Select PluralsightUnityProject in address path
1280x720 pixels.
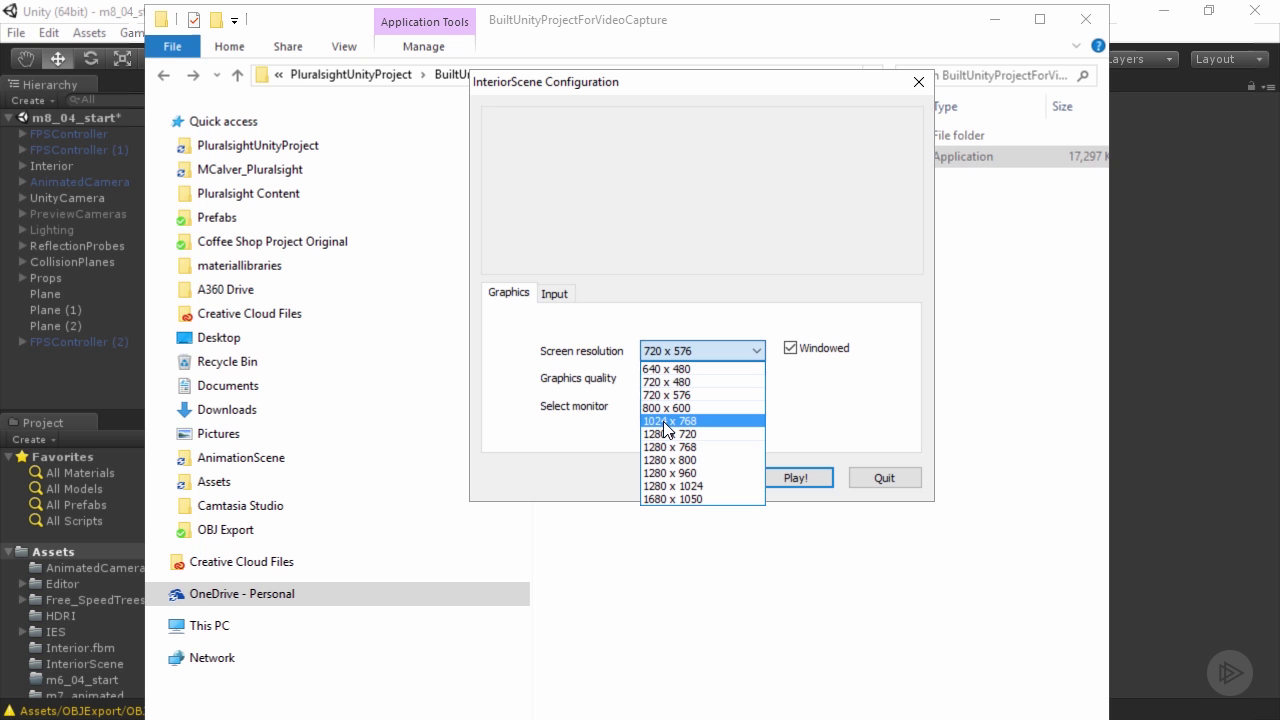350,75
